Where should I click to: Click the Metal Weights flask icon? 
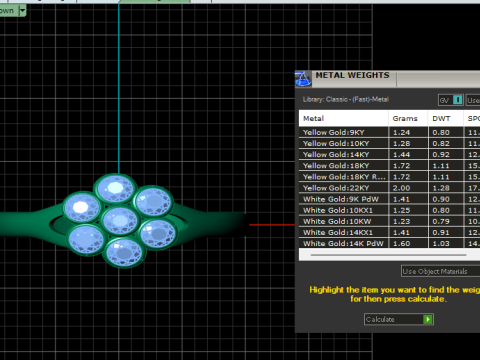click(303, 79)
